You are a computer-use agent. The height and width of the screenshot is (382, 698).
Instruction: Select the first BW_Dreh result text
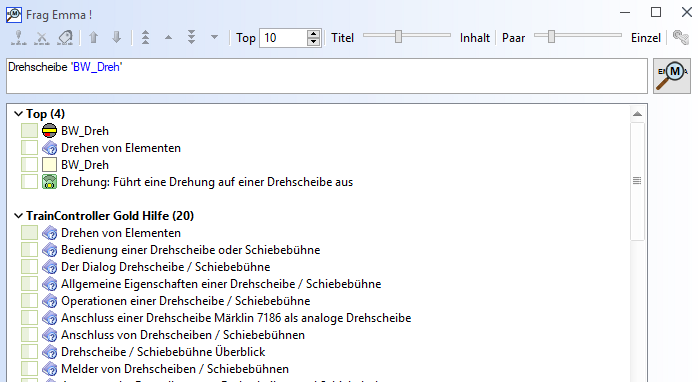pyautogui.click(x=85, y=131)
